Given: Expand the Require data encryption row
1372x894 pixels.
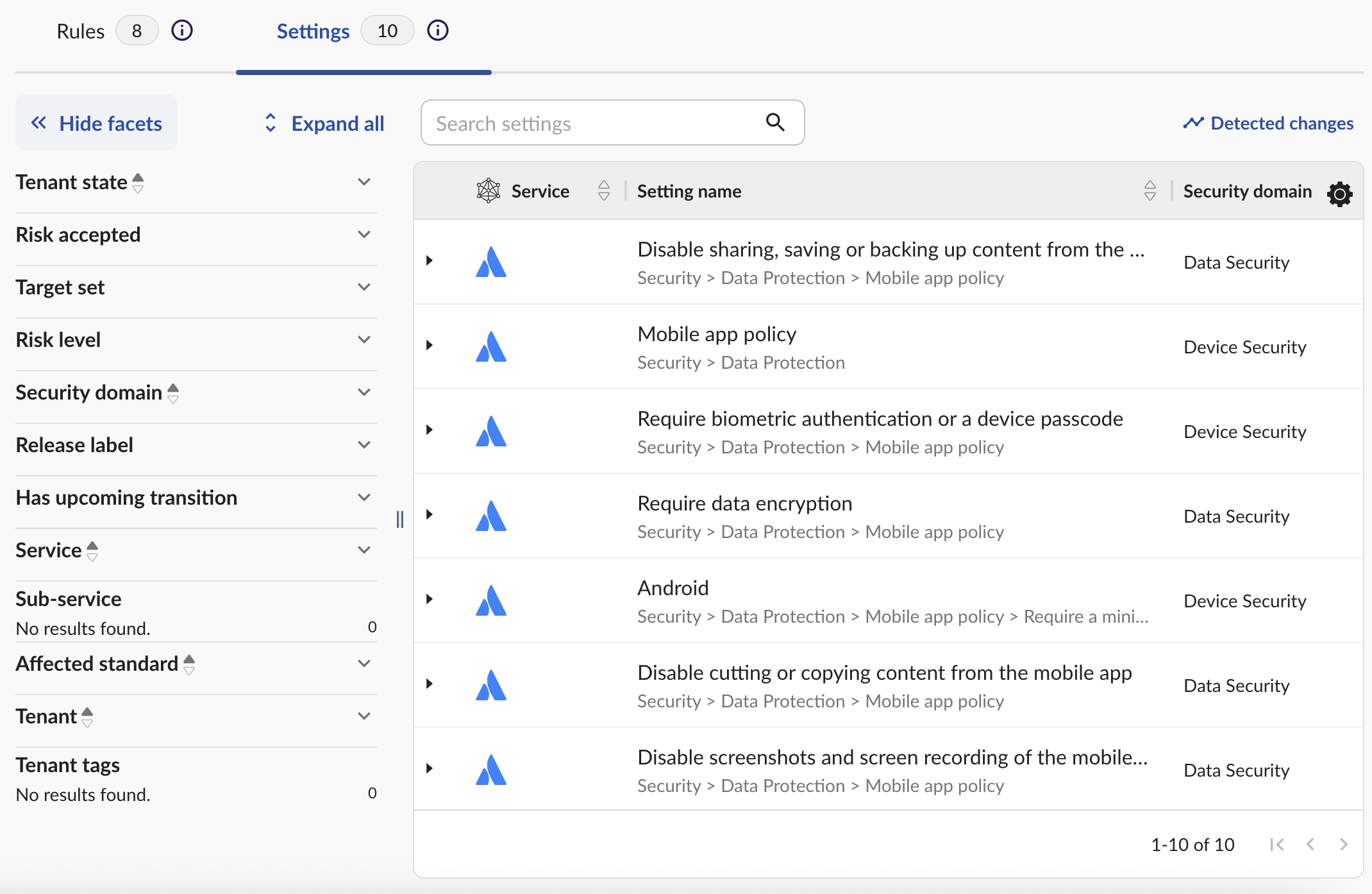Looking at the screenshot, I should (430, 515).
